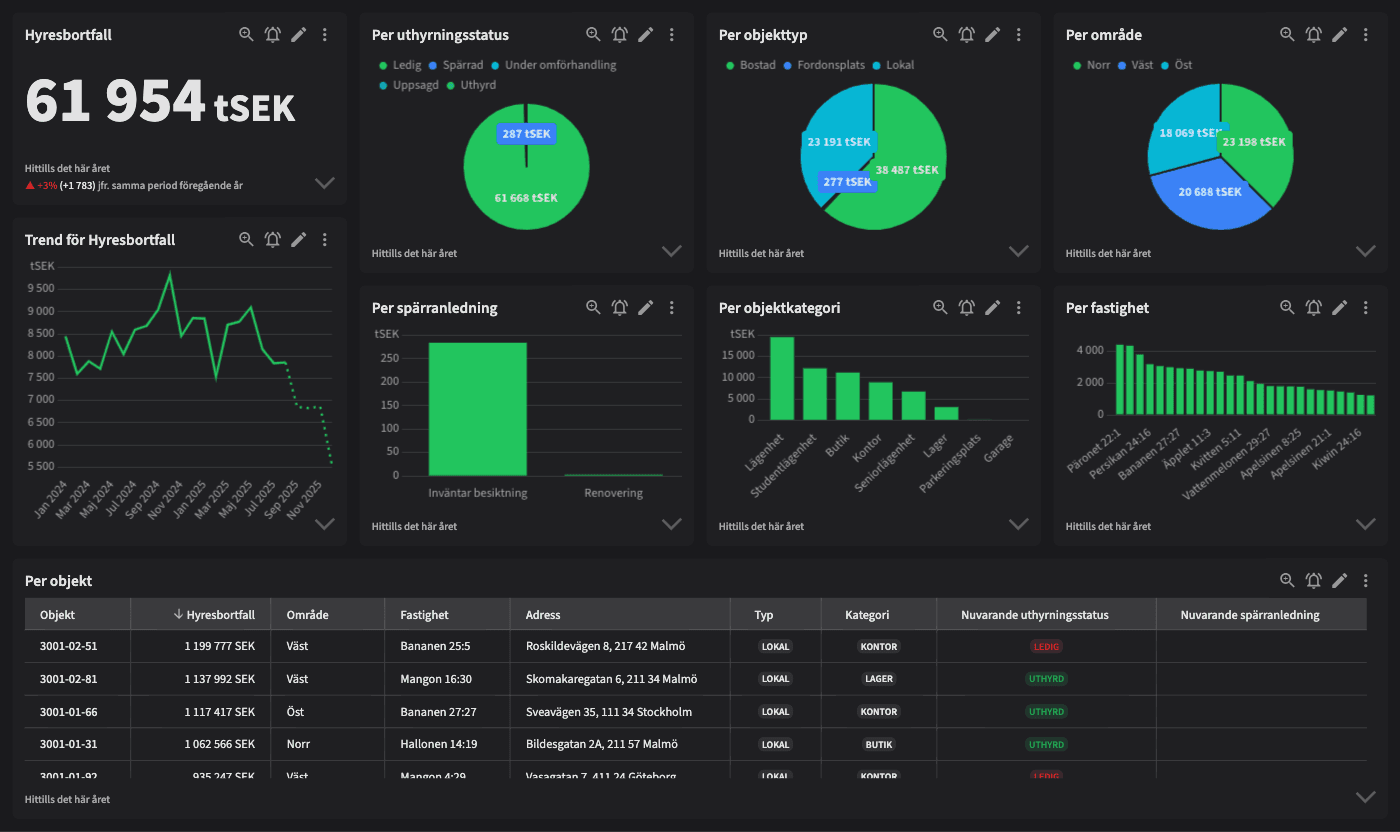Expand the Hyresbortfall card chevron
Viewport: 1400px width, 832px height.
tap(324, 183)
